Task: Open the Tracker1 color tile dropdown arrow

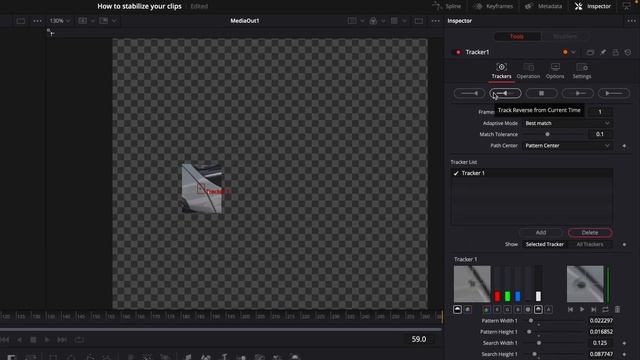Action: pyautogui.click(x=573, y=52)
